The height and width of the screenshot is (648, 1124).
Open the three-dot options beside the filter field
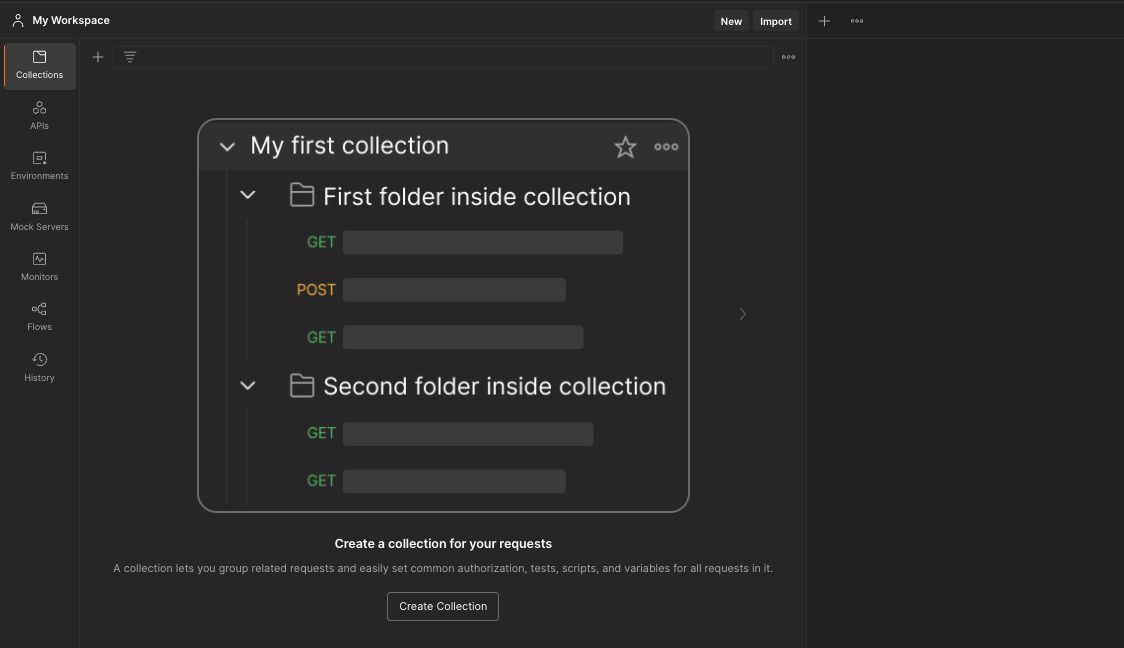click(x=789, y=57)
